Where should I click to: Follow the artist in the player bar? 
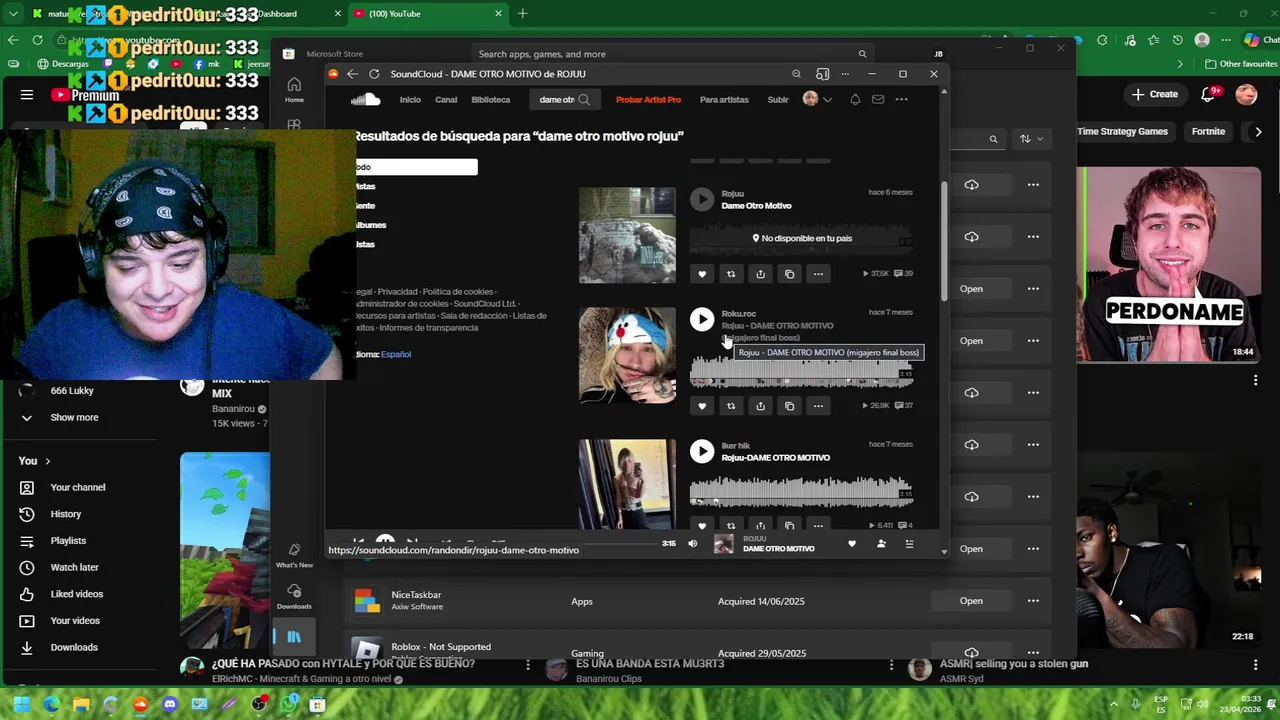[x=881, y=544]
